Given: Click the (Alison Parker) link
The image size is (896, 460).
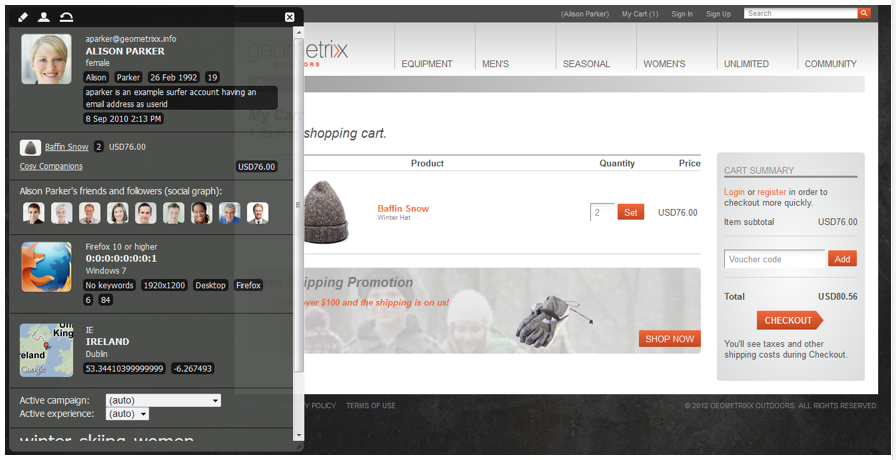Looking at the screenshot, I should [x=585, y=14].
